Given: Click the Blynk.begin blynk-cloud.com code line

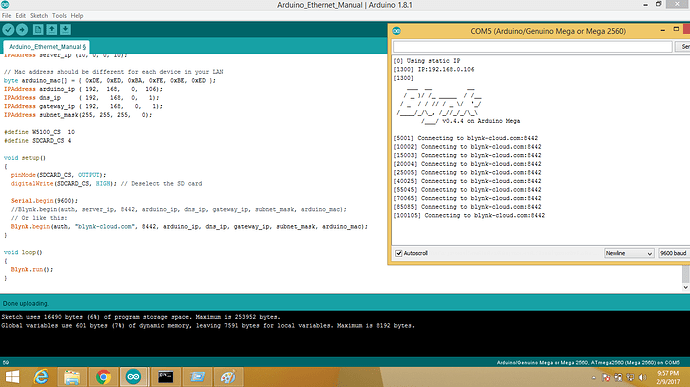Looking at the screenshot, I should (x=189, y=226).
